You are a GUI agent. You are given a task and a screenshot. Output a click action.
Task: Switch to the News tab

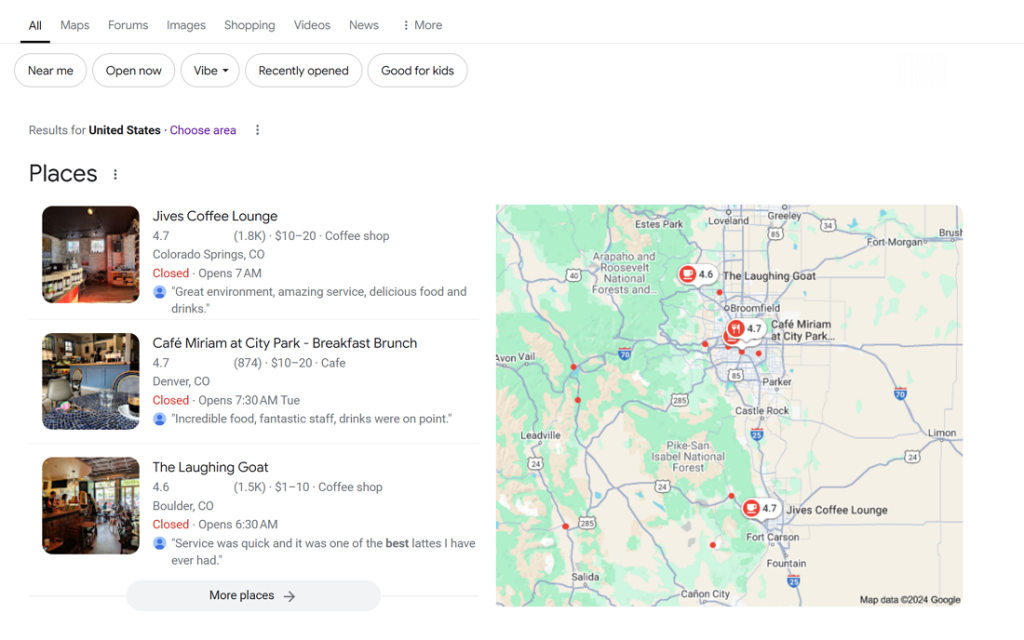[x=363, y=25]
